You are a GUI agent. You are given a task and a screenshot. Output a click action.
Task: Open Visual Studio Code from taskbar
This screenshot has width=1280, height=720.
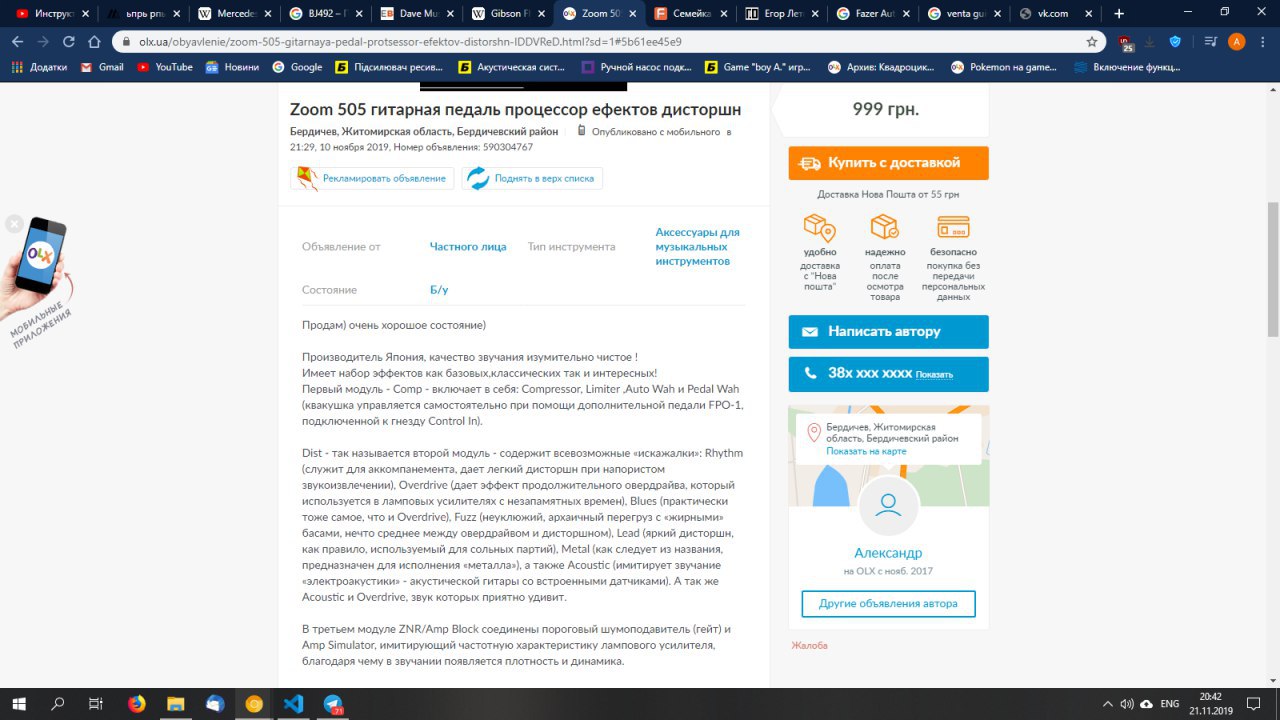click(293, 704)
